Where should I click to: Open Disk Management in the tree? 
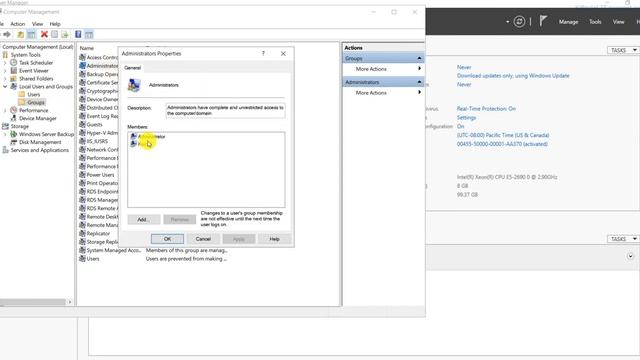click(40, 142)
